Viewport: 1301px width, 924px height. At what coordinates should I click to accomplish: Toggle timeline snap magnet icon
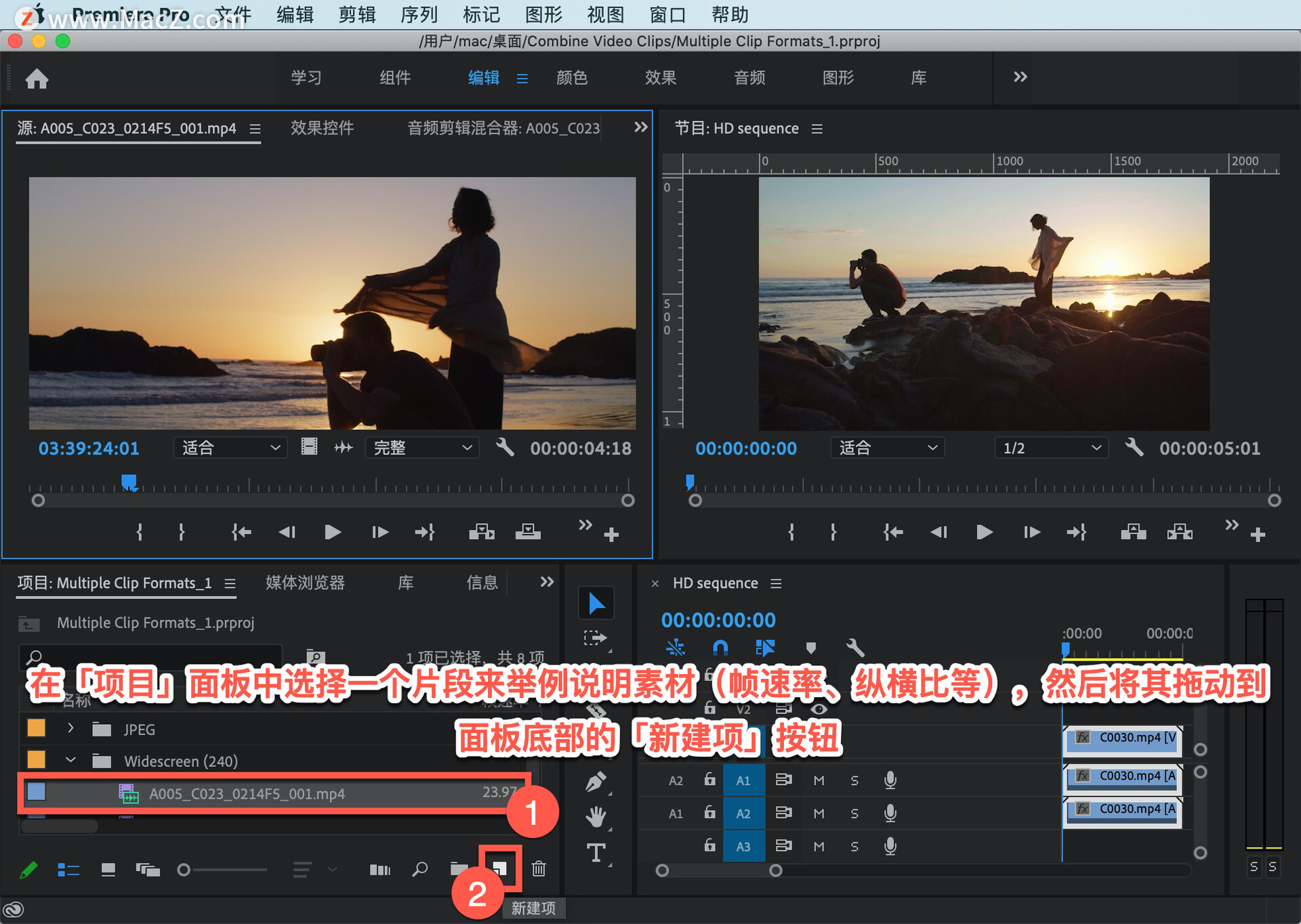point(720,648)
